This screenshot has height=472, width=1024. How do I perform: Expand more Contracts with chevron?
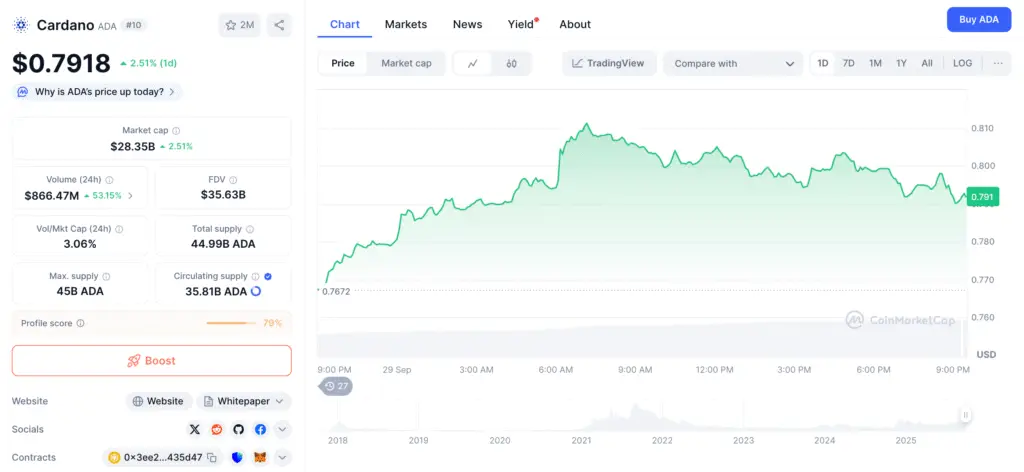282,458
